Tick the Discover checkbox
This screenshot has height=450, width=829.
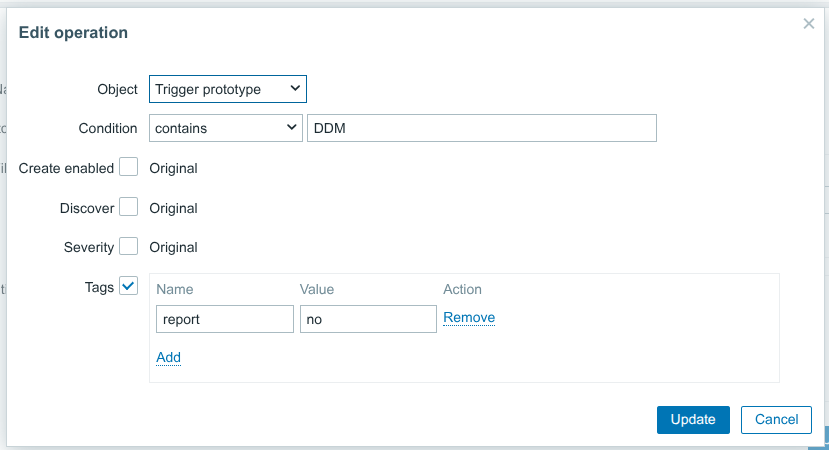pos(128,207)
